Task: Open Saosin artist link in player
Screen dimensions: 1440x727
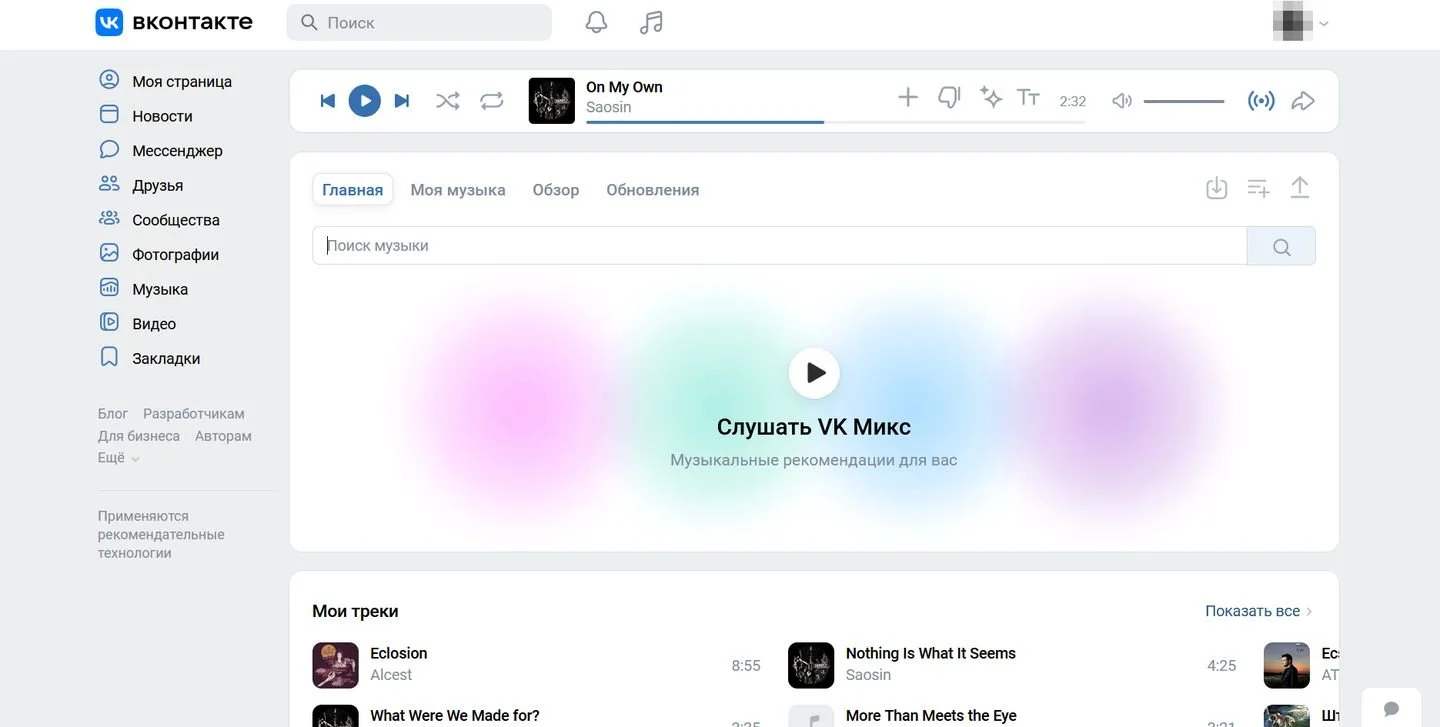Action: (608, 108)
